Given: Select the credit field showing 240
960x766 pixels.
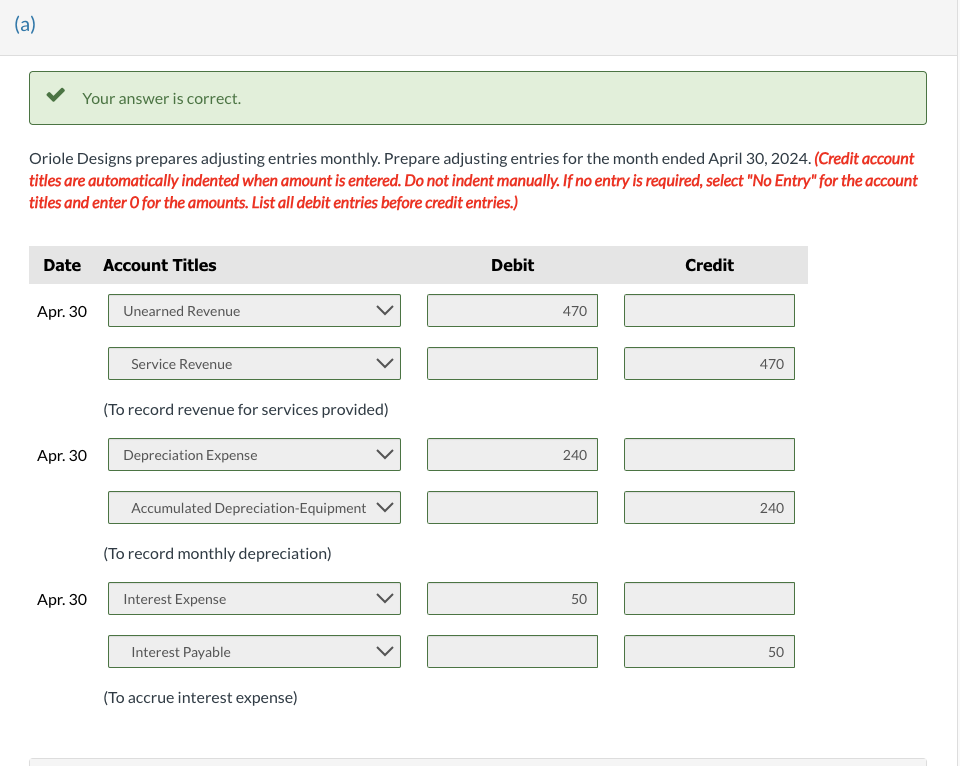Looking at the screenshot, I should coord(709,507).
